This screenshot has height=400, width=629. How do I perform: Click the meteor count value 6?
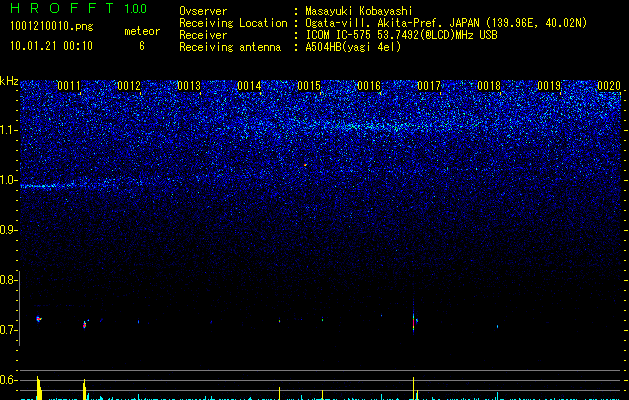tap(142, 46)
